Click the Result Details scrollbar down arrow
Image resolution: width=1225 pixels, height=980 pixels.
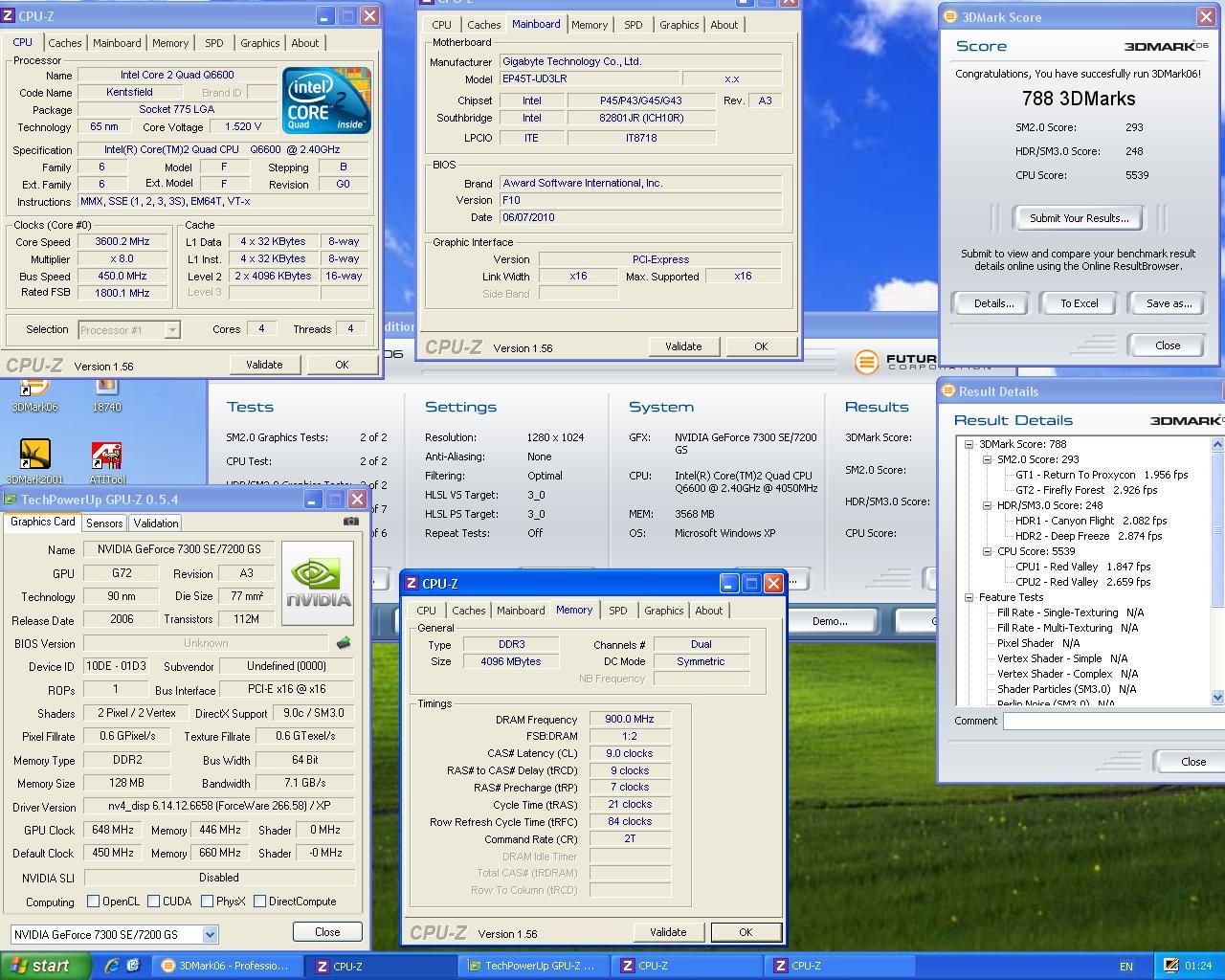[1217, 698]
